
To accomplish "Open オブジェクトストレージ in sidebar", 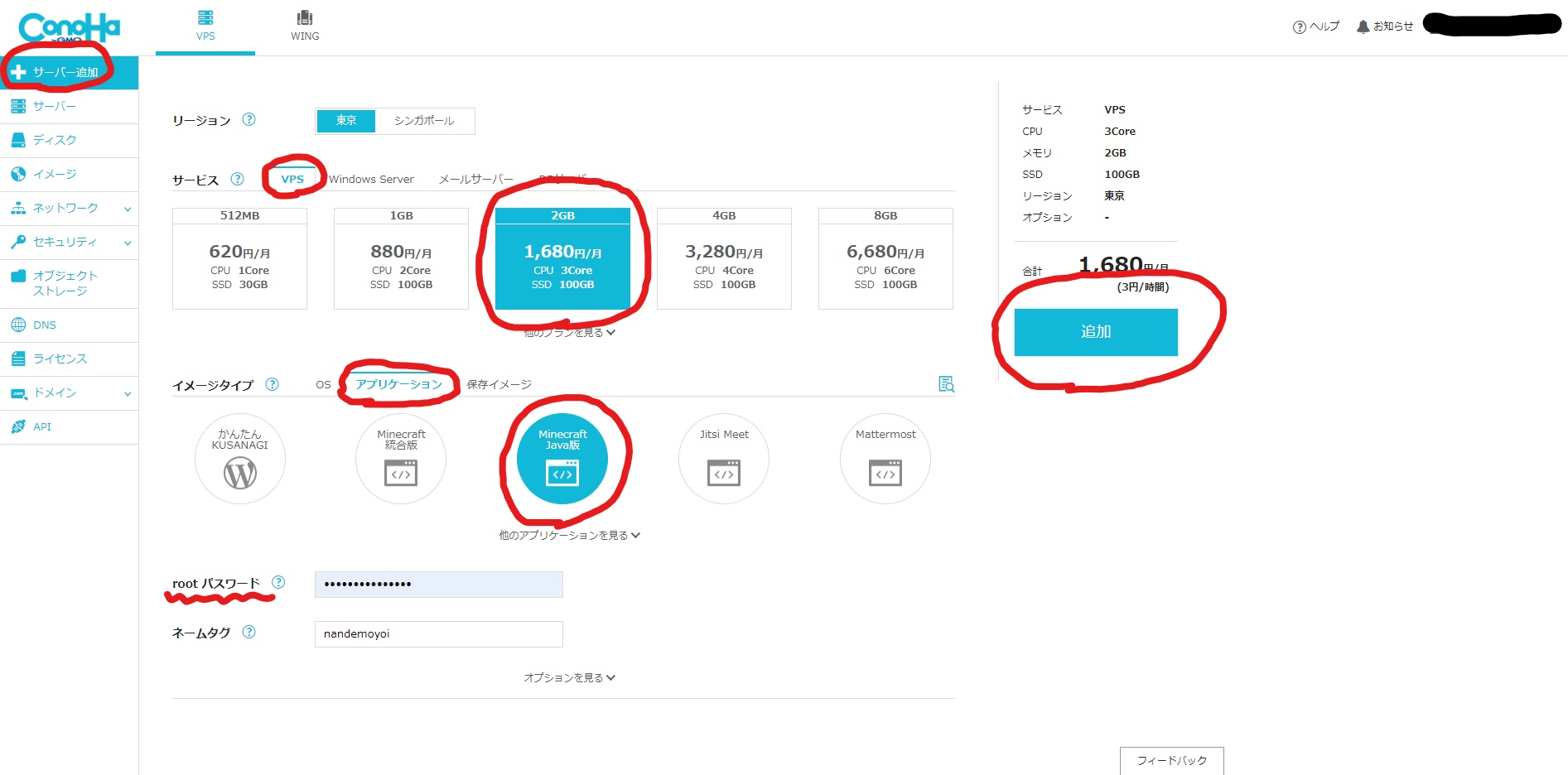I will point(69,283).
